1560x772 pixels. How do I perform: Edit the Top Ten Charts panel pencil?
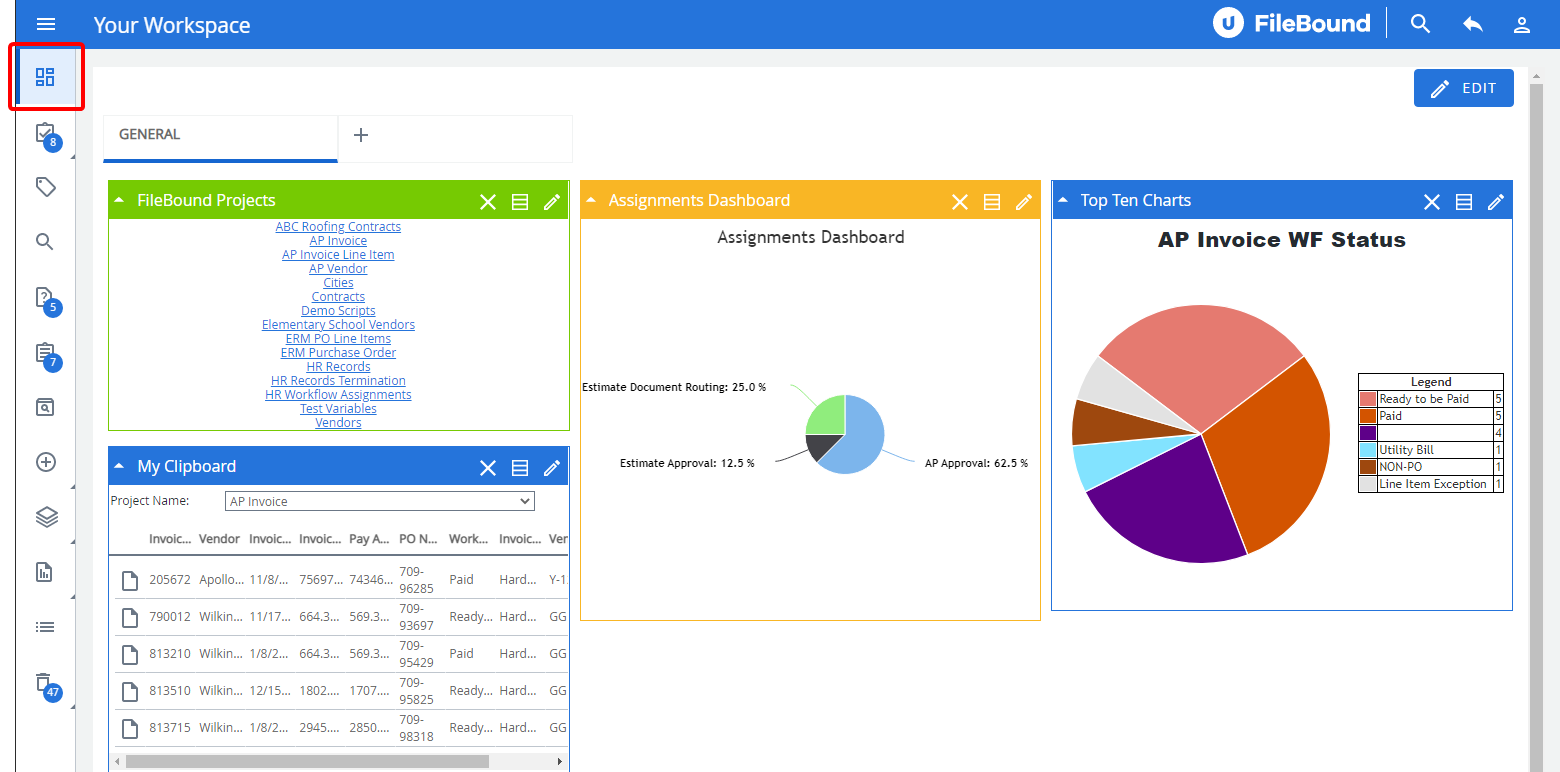(1495, 202)
